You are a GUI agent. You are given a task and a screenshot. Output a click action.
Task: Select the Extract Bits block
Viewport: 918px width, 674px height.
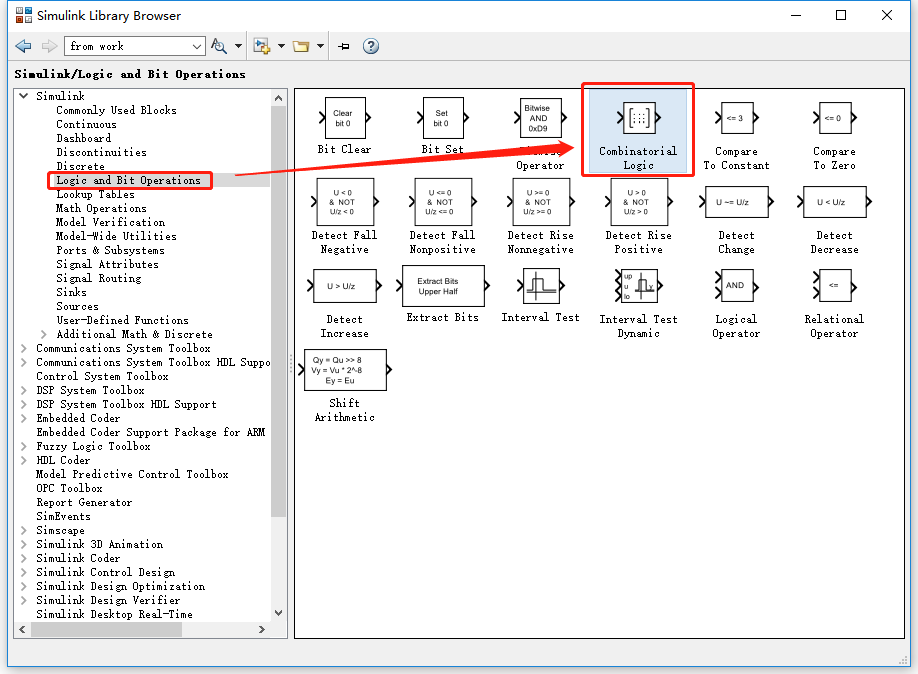[443, 286]
